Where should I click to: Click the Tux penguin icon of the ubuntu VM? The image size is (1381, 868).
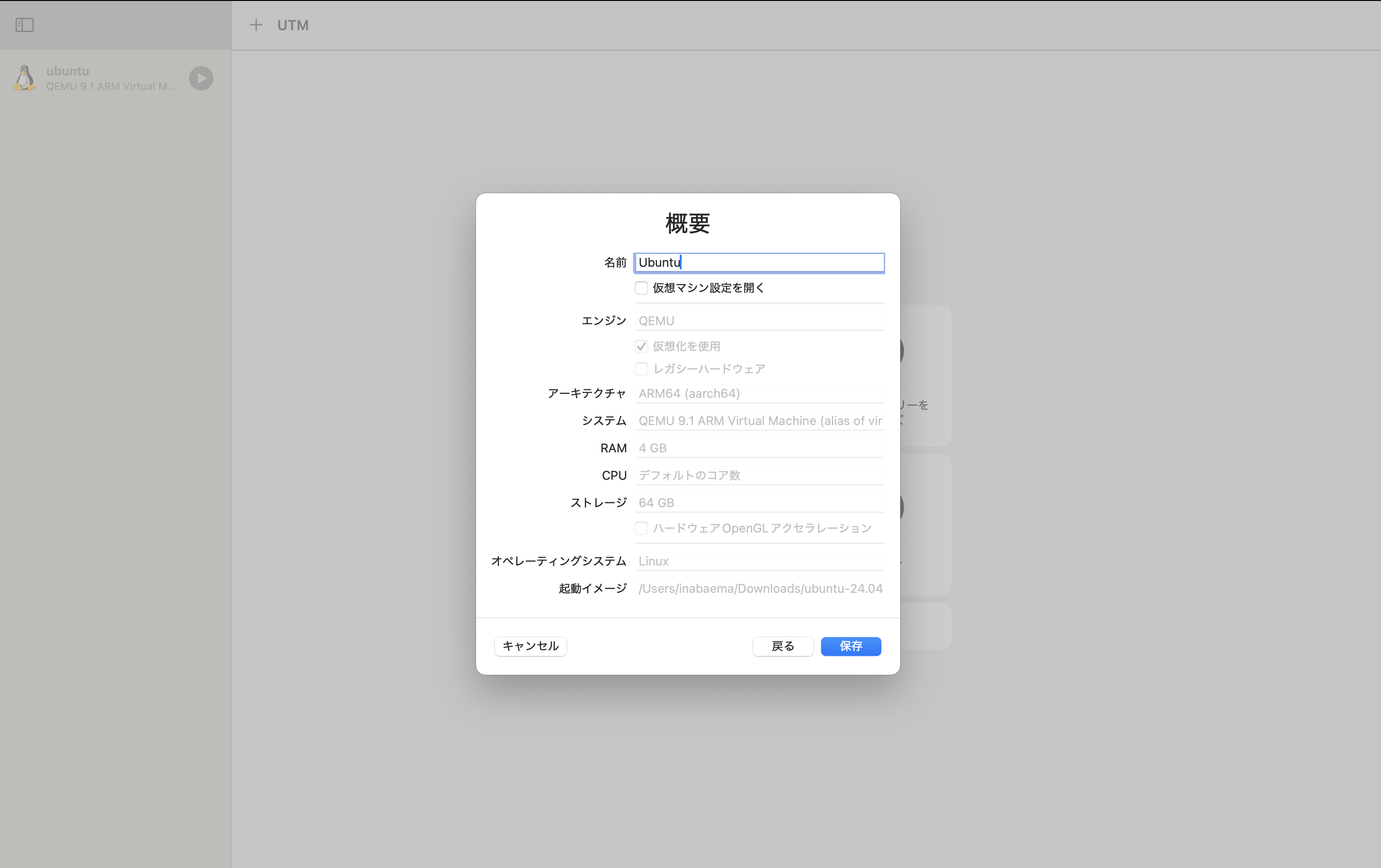(24, 78)
